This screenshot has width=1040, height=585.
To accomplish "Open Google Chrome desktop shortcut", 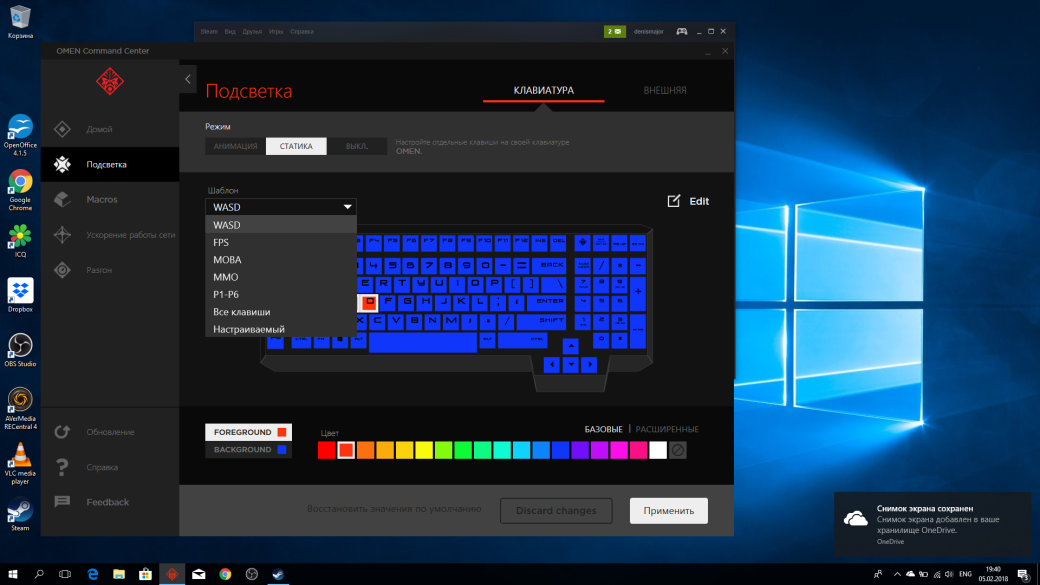I will point(20,191).
